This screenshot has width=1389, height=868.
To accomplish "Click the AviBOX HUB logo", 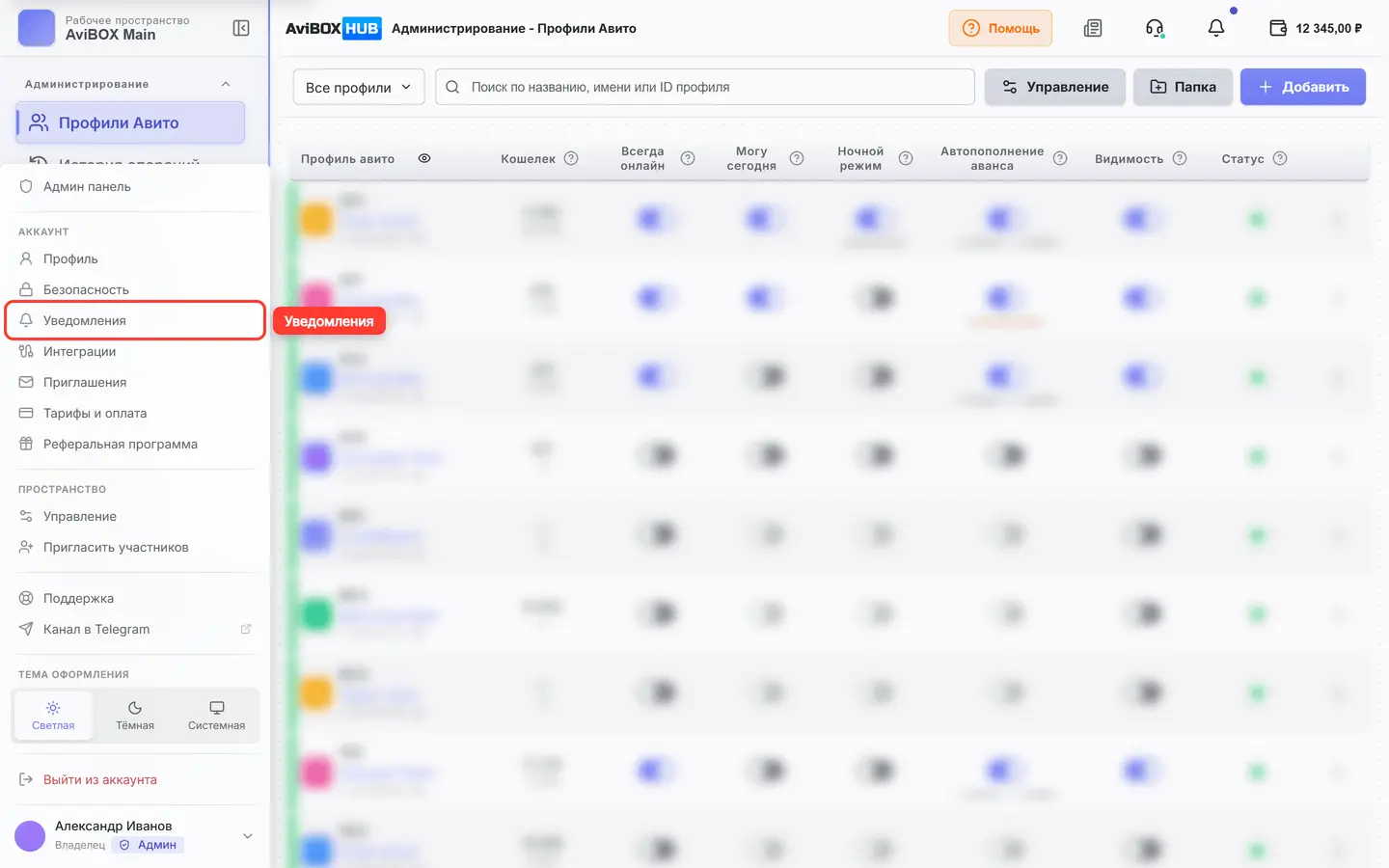I will [333, 28].
